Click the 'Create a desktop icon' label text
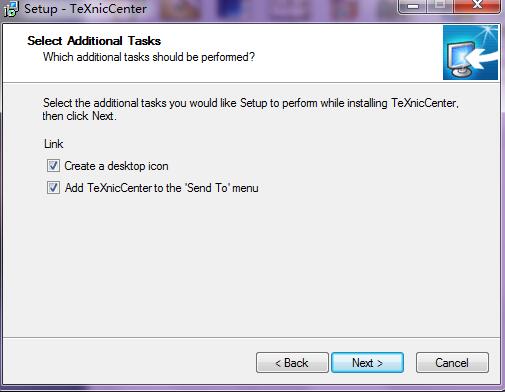The image size is (505, 392). click(116, 166)
